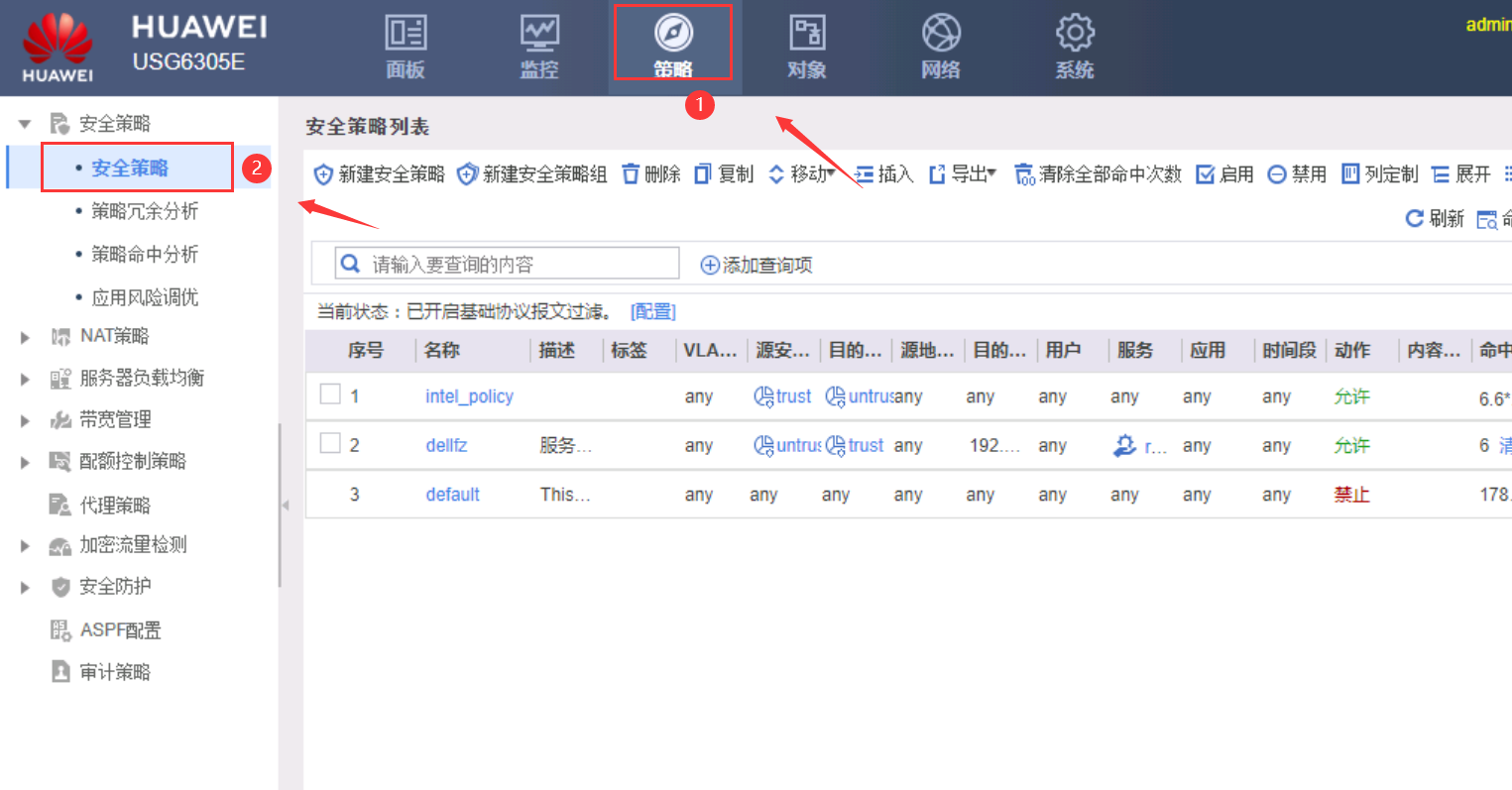The width and height of the screenshot is (1512, 790).
Task: Open the 面板 dashboard icon
Action: click(406, 34)
